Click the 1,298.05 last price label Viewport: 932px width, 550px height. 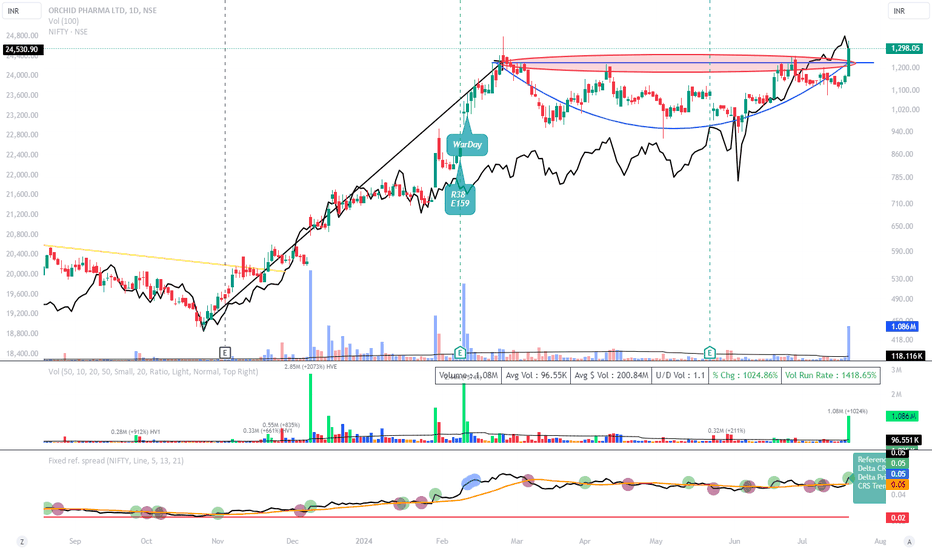coord(904,48)
